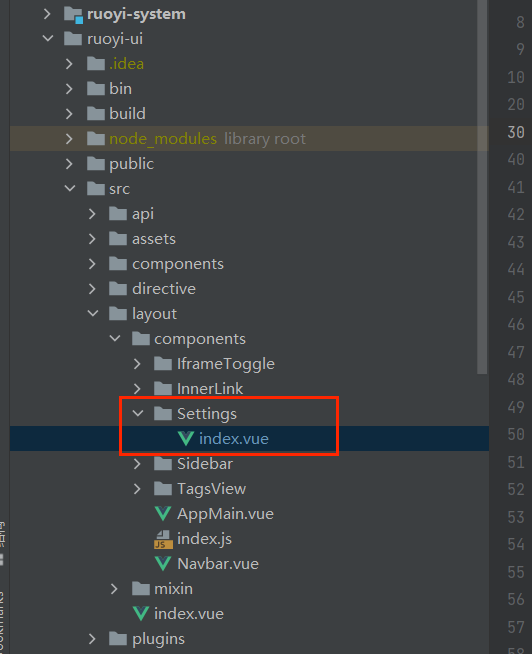Viewport: 532px width, 654px height.
Task: Click the node_modules folder icon
Action: click(x=96, y=138)
